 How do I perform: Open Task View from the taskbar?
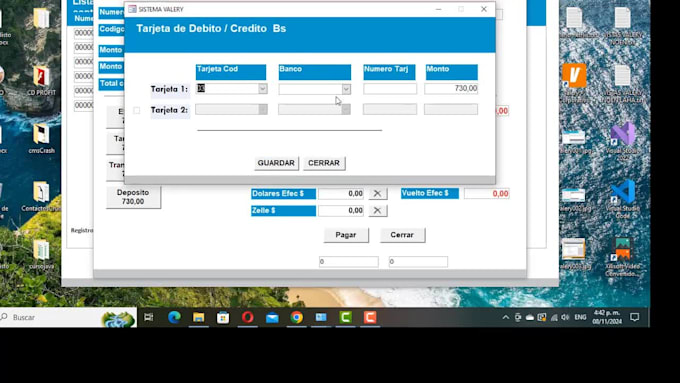tap(149, 317)
